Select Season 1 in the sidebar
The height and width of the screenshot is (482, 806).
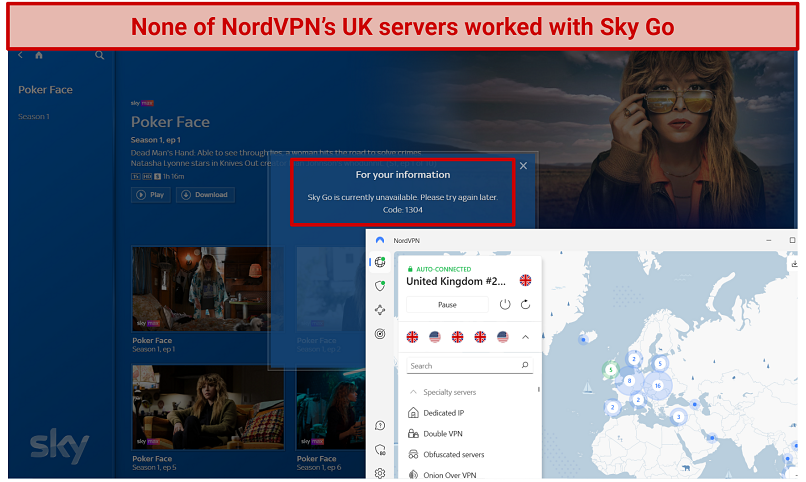pos(34,117)
